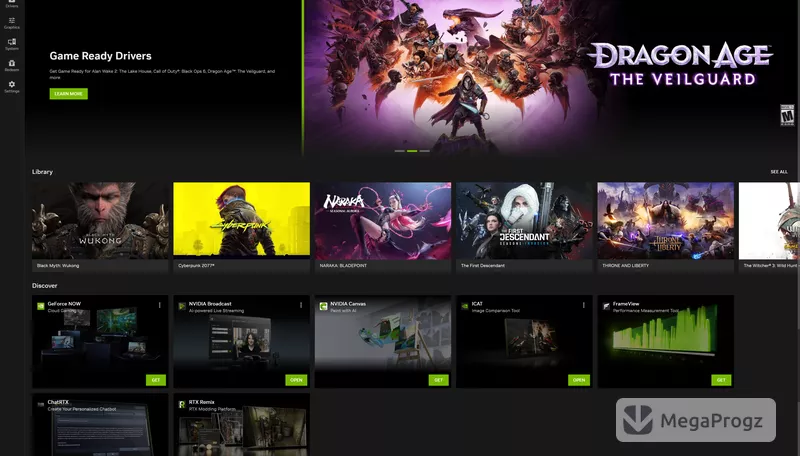
Task: Click the ChatRTX discover card
Action: pyautogui.click(x=100, y=424)
